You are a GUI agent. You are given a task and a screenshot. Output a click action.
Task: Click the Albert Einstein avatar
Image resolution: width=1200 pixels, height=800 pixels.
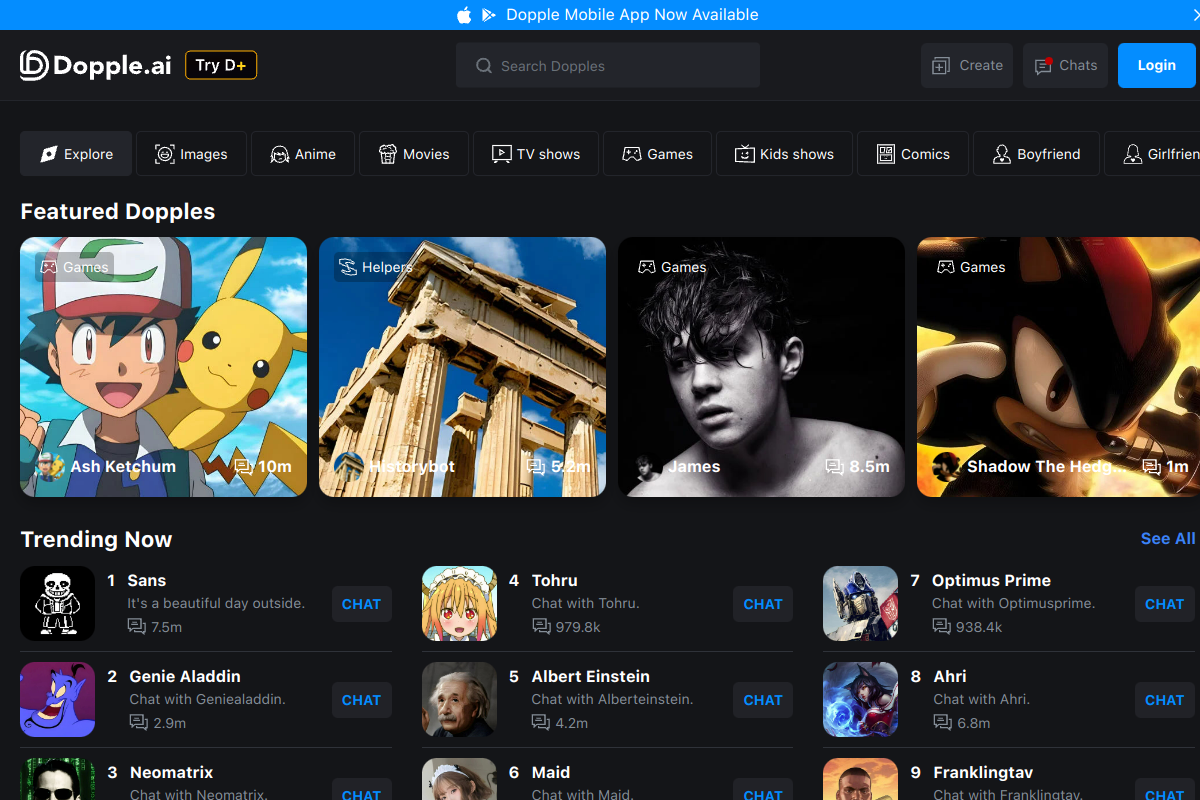(x=459, y=700)
